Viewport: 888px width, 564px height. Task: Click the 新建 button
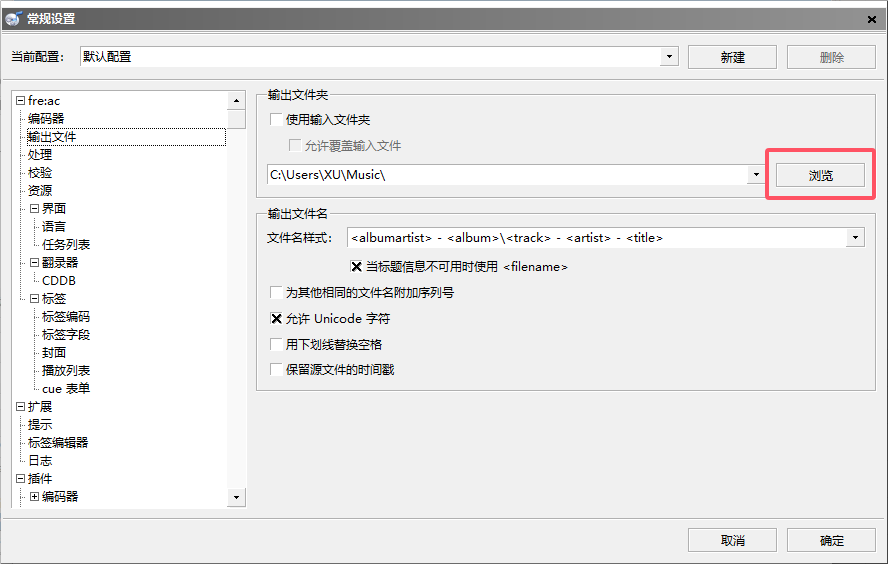pos(732,57)
